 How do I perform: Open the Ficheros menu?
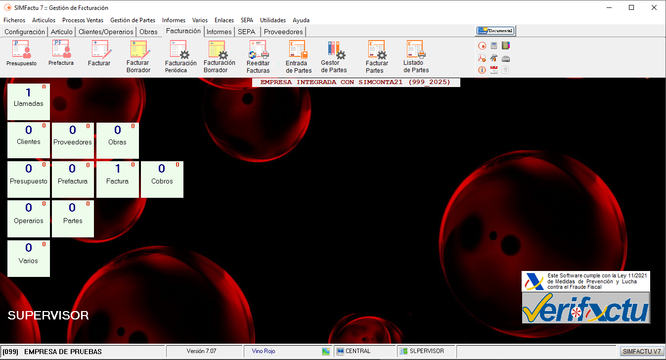14,20
